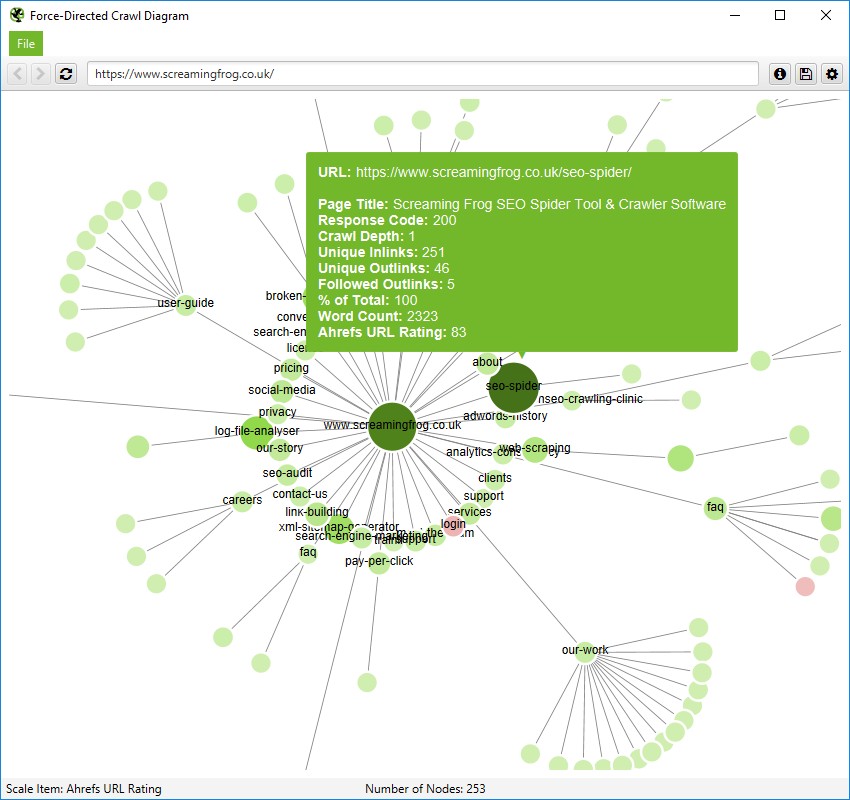Click the save diagram floppy icon
Viewport: 850px width, 800px height.
pos(806,74)
